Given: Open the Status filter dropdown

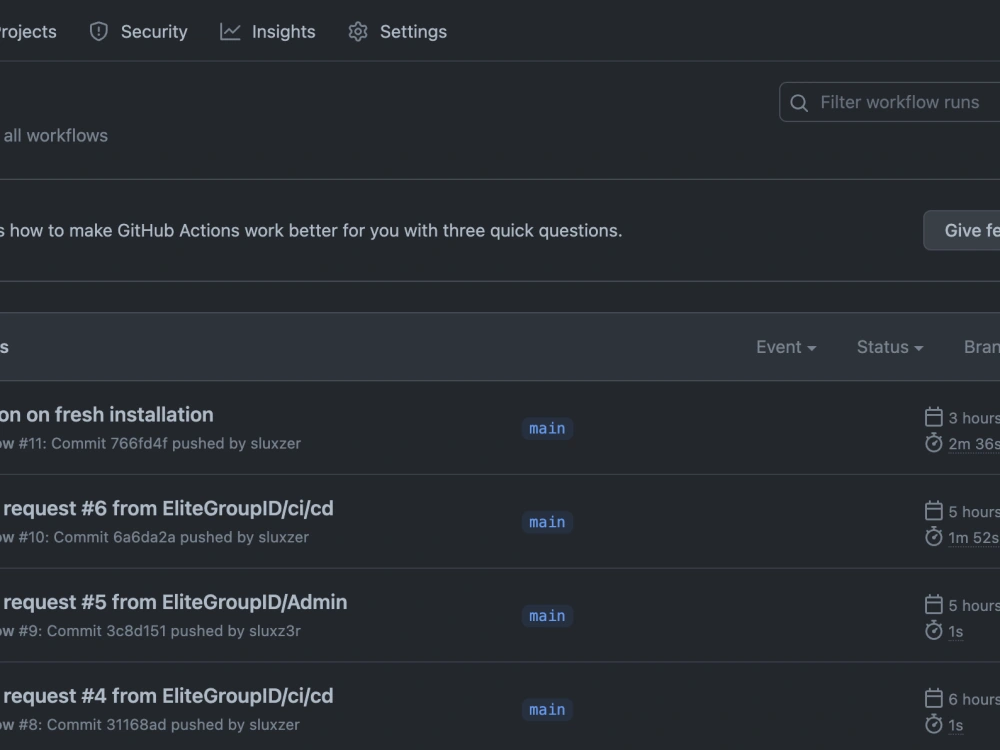Looking at the screenshot, I should coord(890,347).
